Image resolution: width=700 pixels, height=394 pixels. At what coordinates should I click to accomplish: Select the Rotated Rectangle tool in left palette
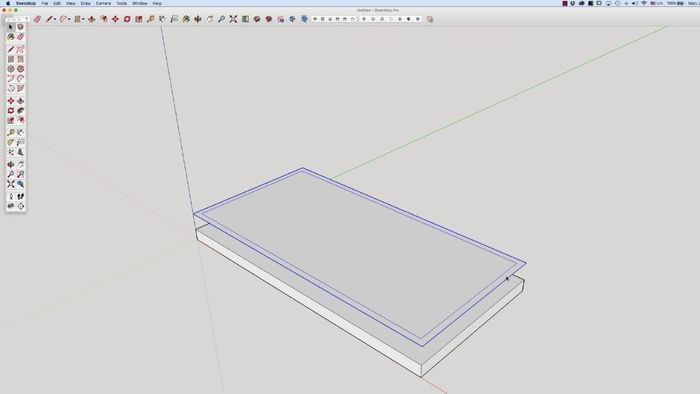pyautogui.click(x=21, y=59)
